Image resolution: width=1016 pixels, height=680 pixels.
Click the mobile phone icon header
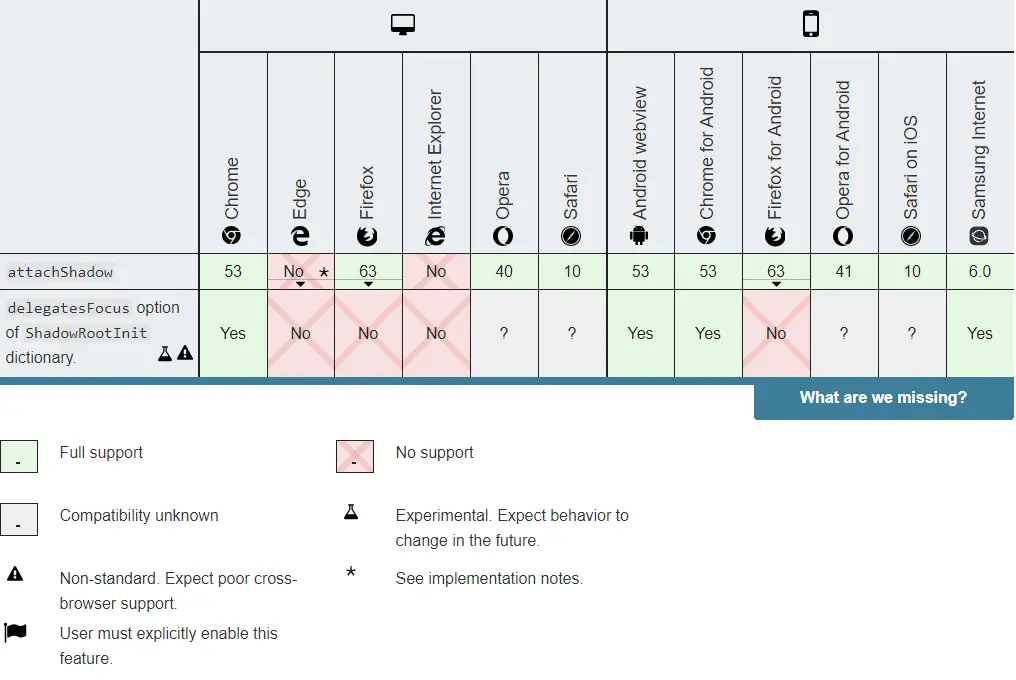(x=810, y=25)
